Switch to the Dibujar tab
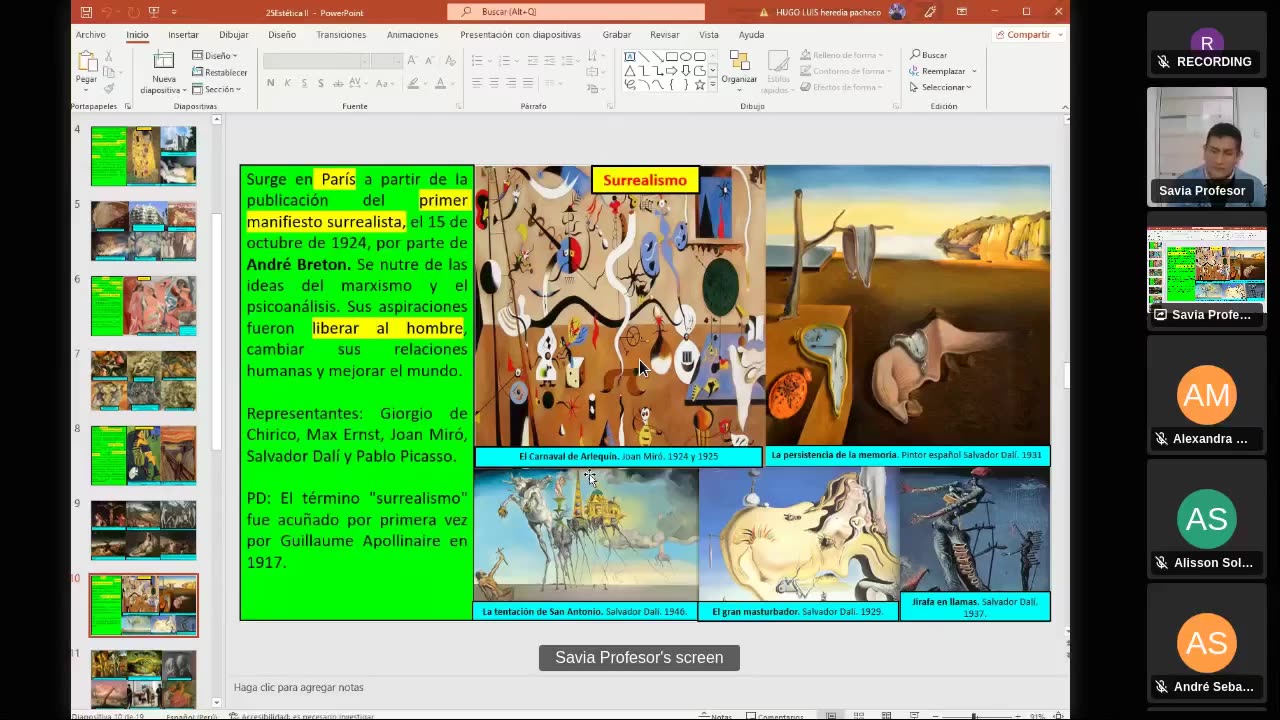1280x720 pixels. tap(234, 35)
